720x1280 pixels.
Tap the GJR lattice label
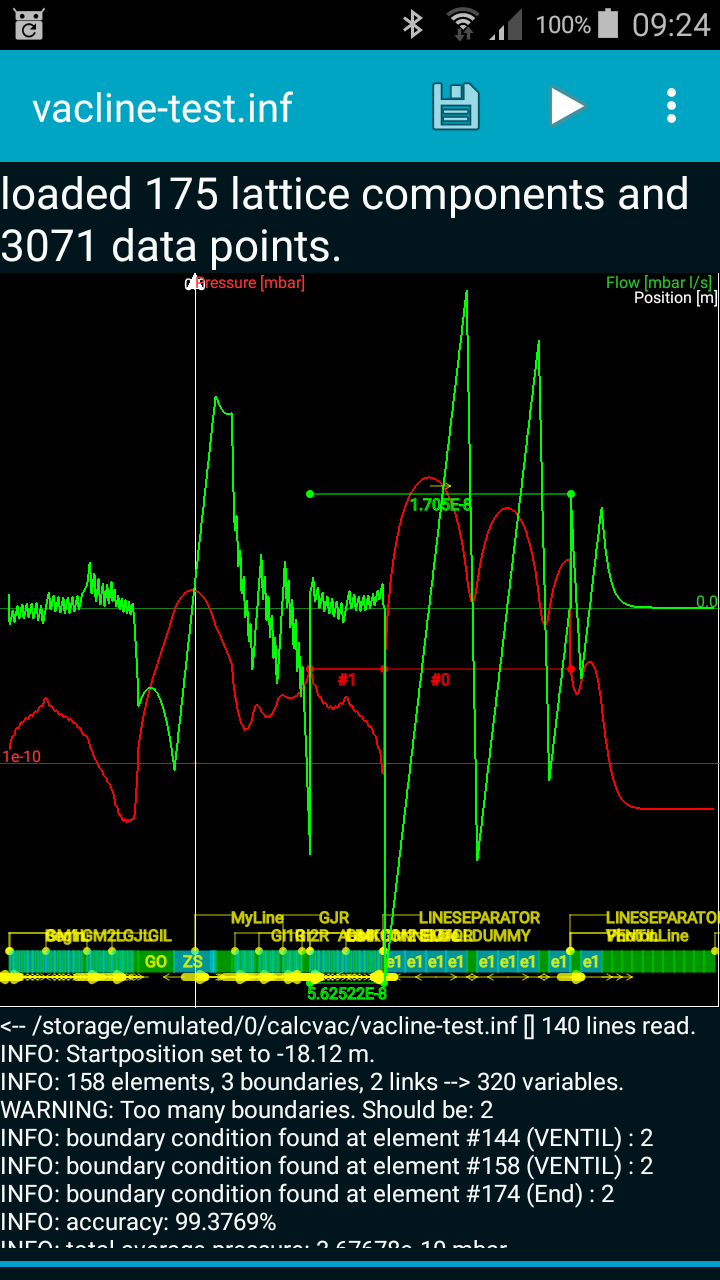(334, 918)
